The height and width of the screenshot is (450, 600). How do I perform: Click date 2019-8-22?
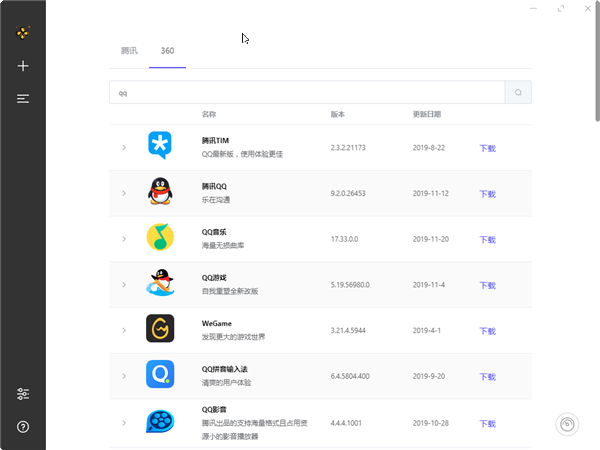coord(429,148)
